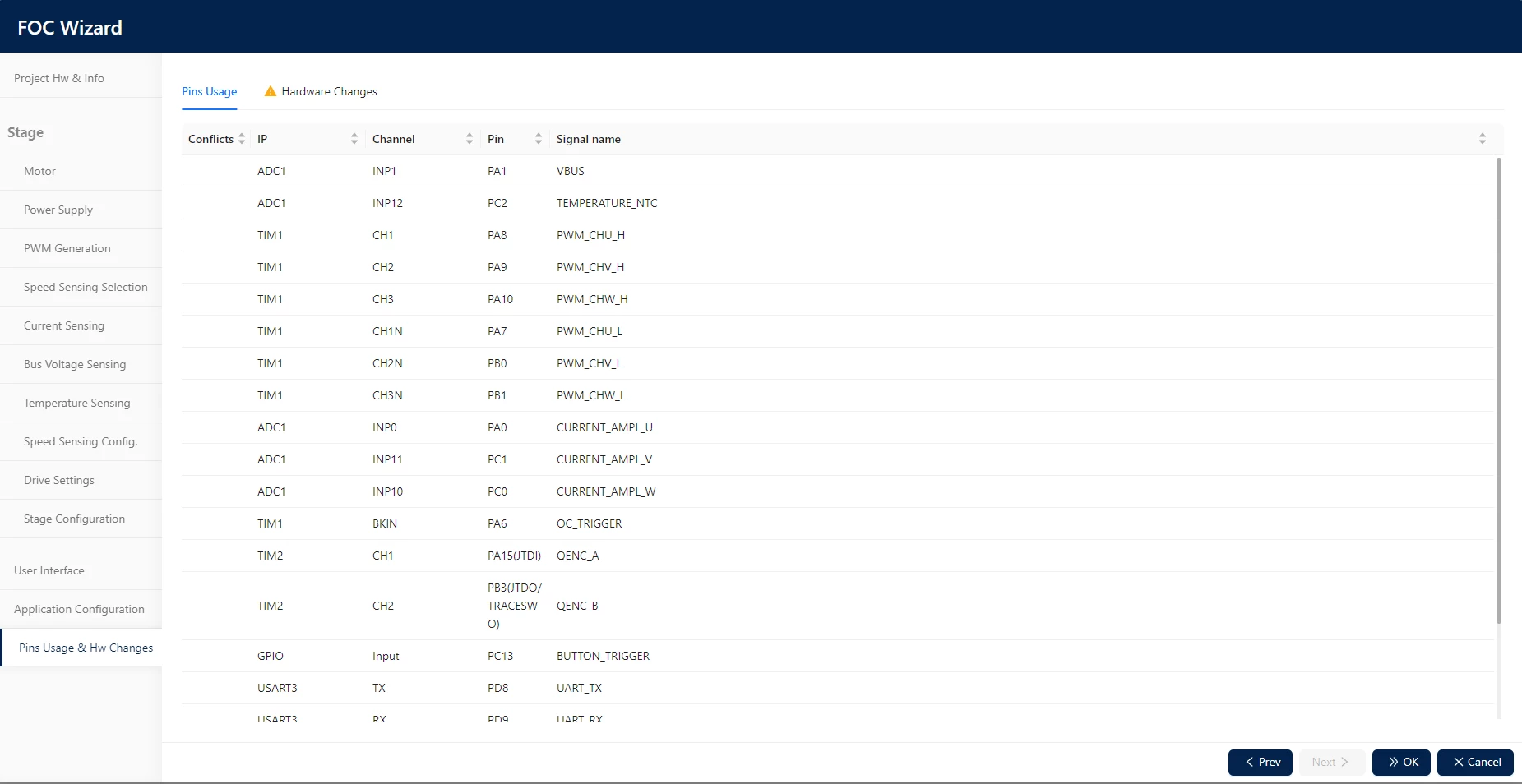This screenshot has width=1522, height=784.
Task: Select the BKIN channel cell
Action: (x=385, y=523)
